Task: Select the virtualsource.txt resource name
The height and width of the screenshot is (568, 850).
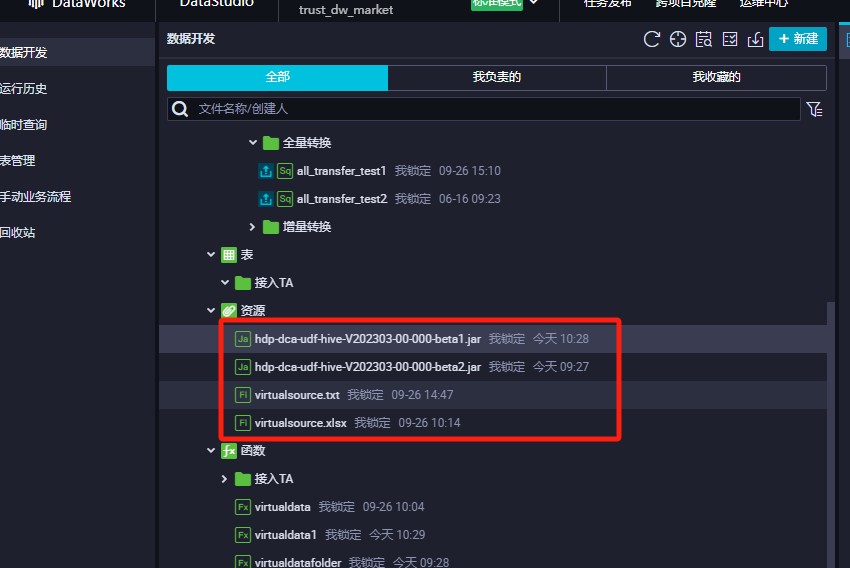Action: pyautogui.click(x=297, y=395)
